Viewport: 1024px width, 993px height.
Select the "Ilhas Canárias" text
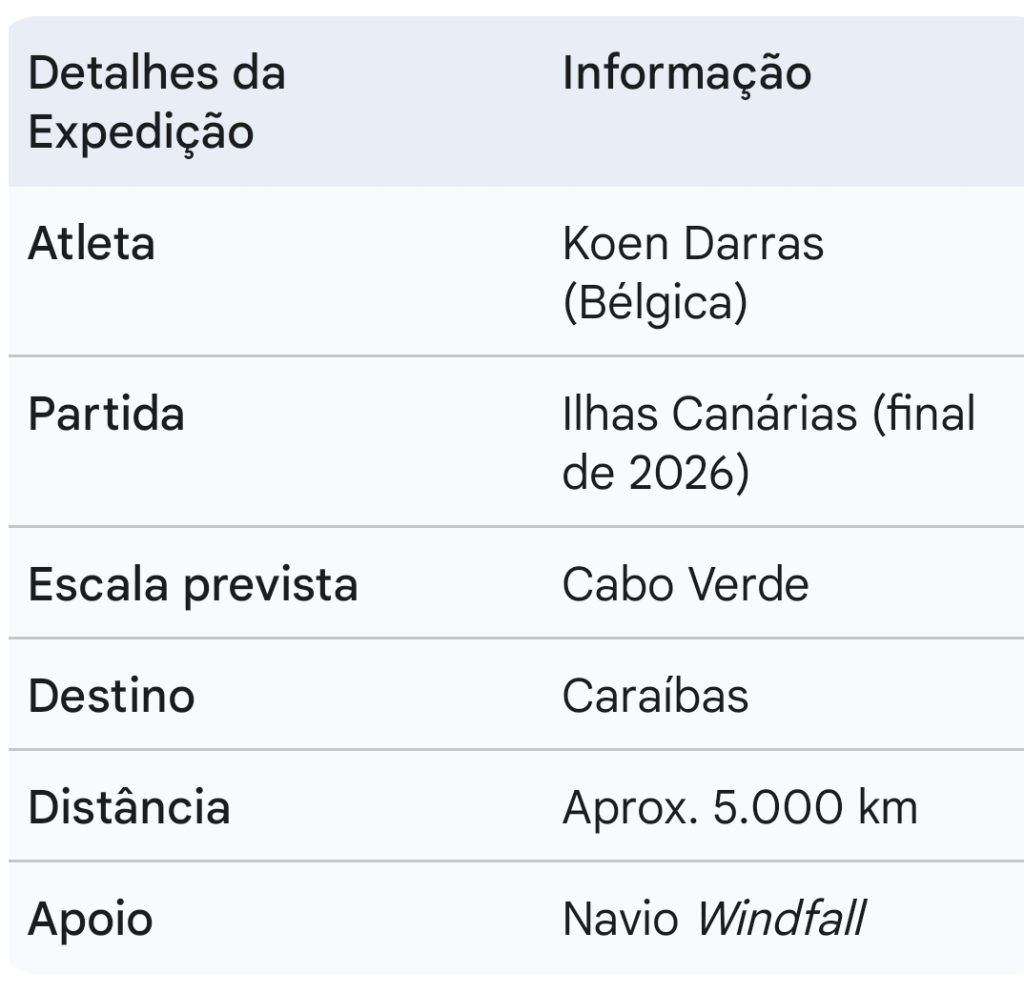[709, 414]
